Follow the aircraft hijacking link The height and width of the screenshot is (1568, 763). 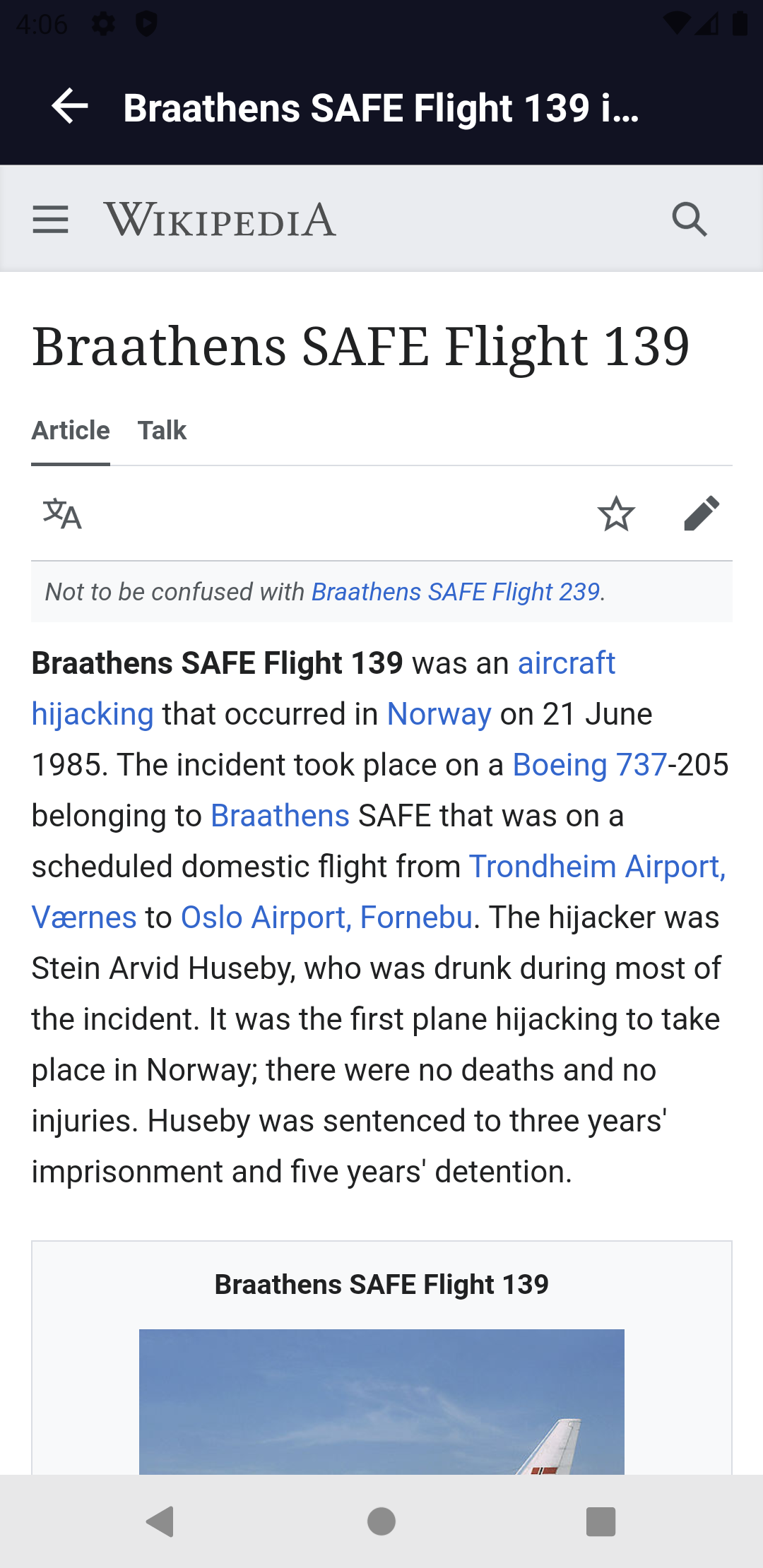(567, 663)
